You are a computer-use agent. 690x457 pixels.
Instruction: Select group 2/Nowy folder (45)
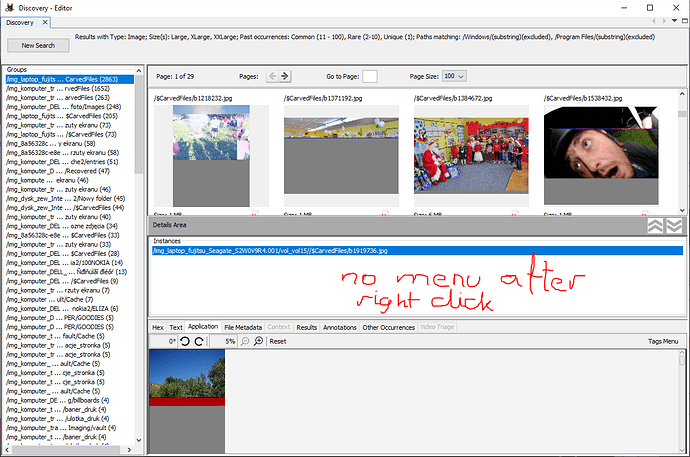pyautogui.click(x=70, y=198)
